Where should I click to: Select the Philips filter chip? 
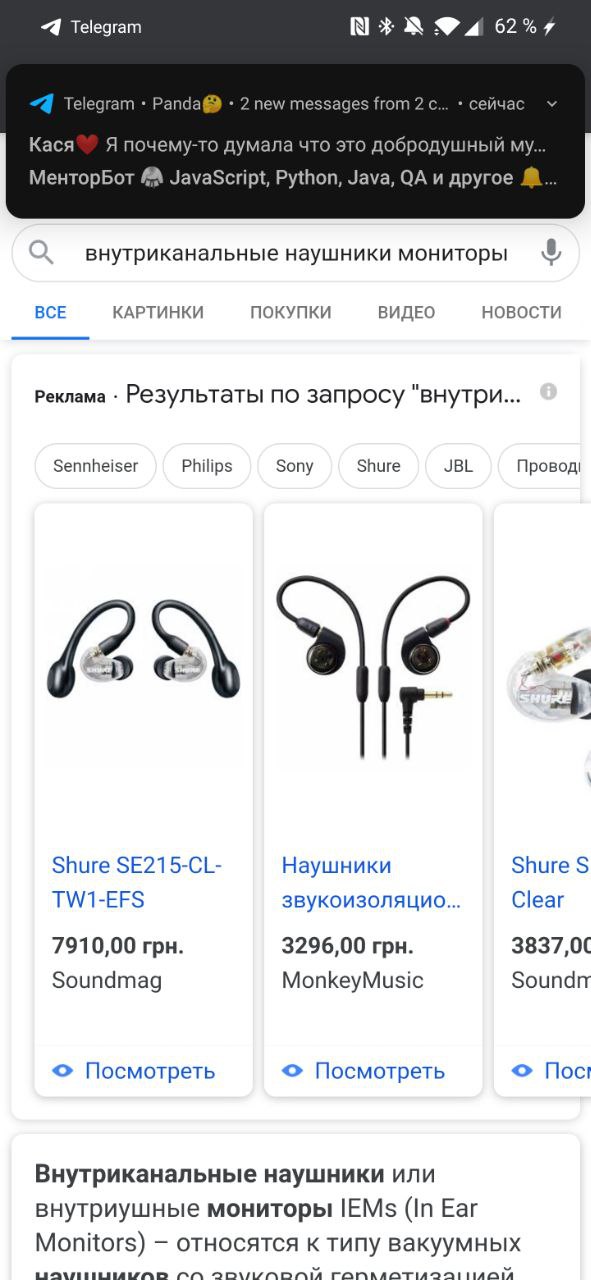pyautogui.click(x=207, y=466)
